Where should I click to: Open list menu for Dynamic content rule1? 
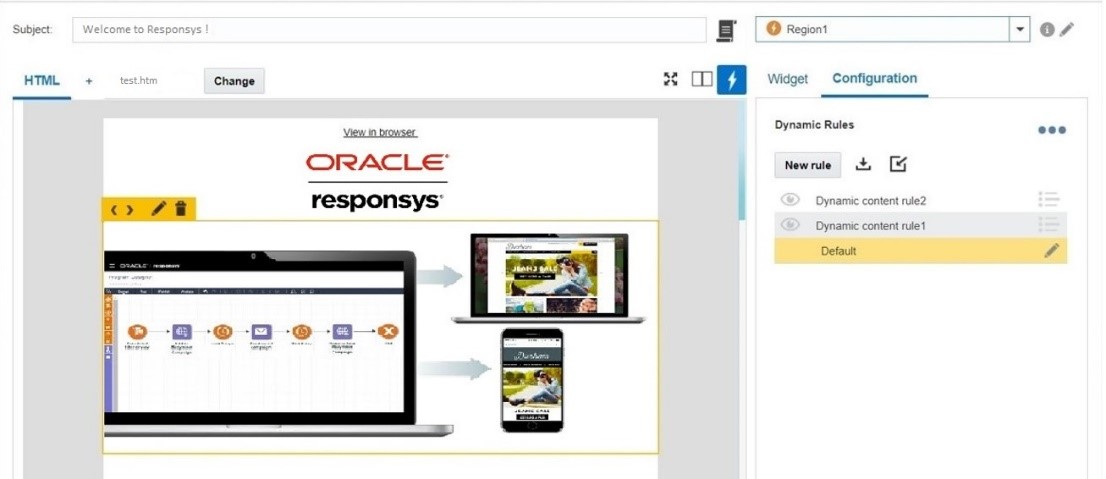pyautogui.click(x=1049, y=225)
